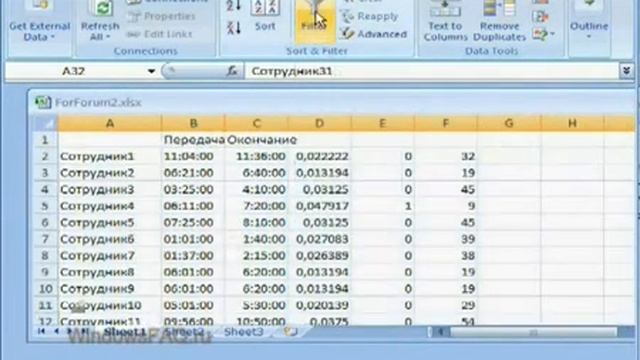This screenshot has width=640, height=360.
Task: Select column C header
Action: (256, 123)
